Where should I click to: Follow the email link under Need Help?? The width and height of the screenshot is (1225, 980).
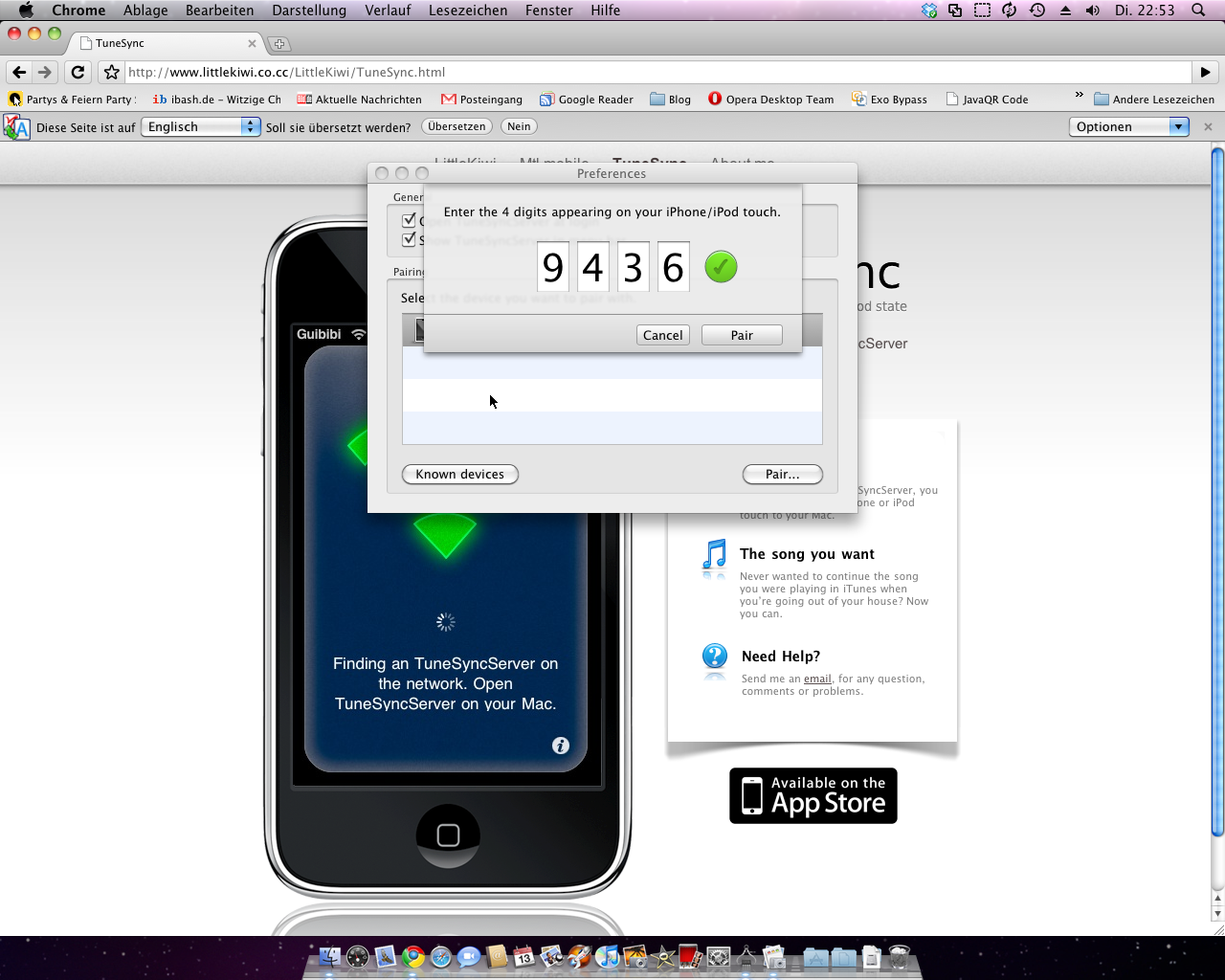(817, 679)
